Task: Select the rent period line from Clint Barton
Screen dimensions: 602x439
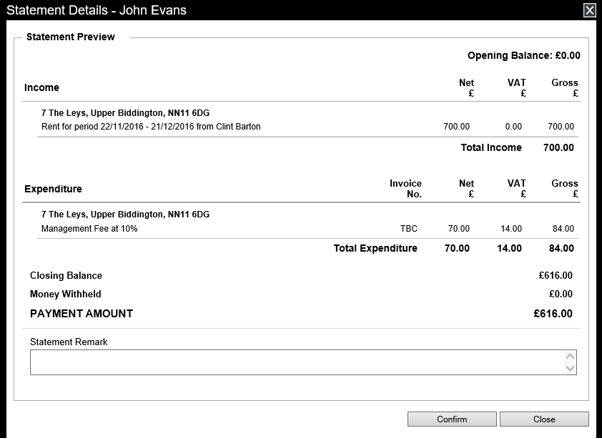Action: 151,127
